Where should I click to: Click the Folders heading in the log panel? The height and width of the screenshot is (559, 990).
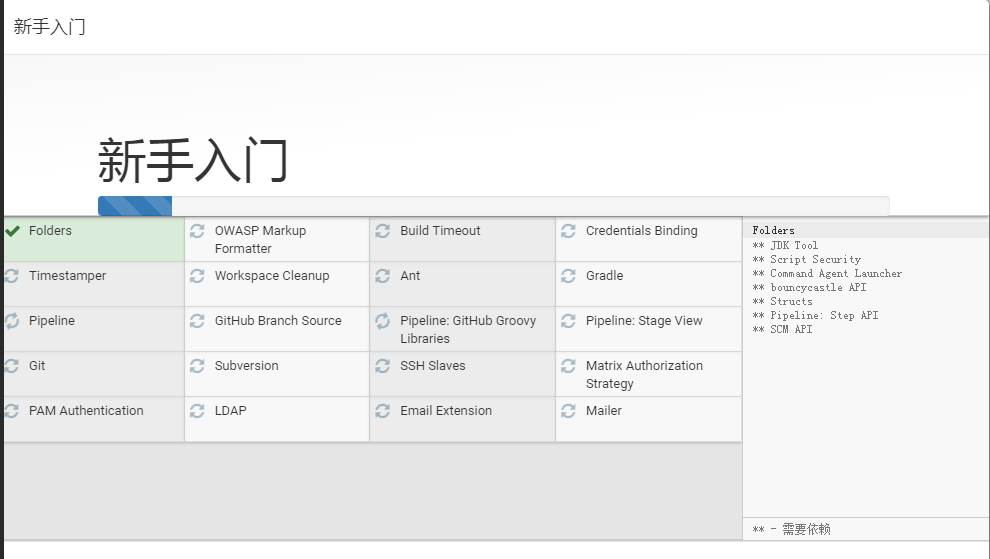[x=773, y=231]
